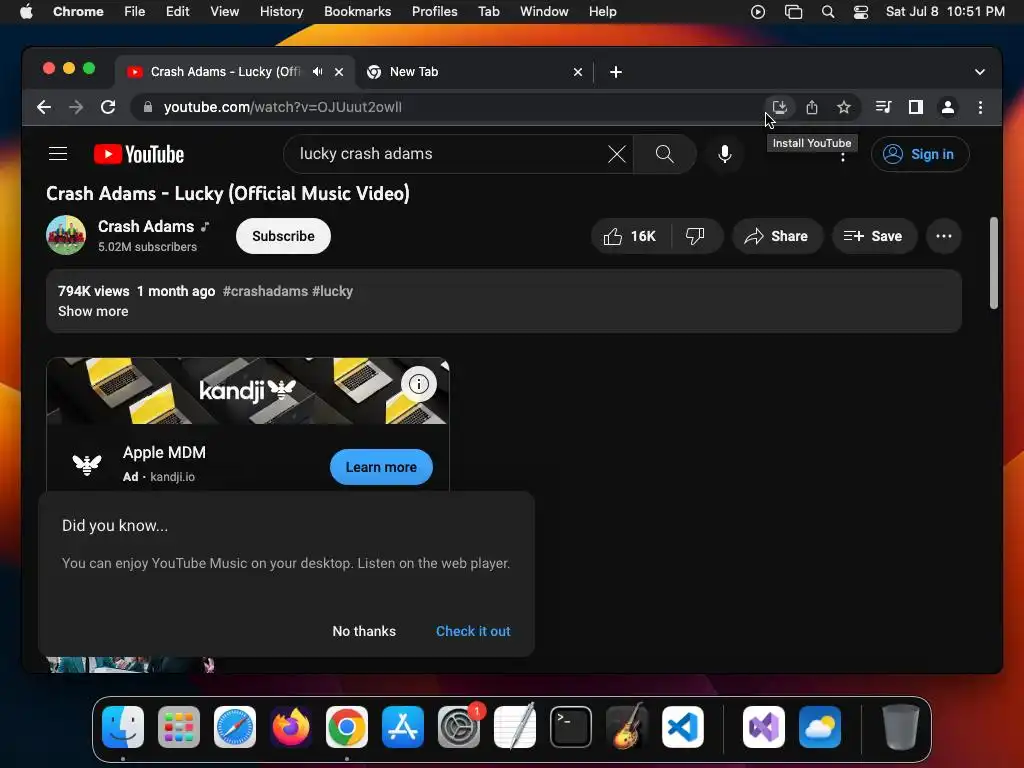Open the tab search chevron dropdown
Viewport: 1024px width, 768px height.
click(980, 72)
